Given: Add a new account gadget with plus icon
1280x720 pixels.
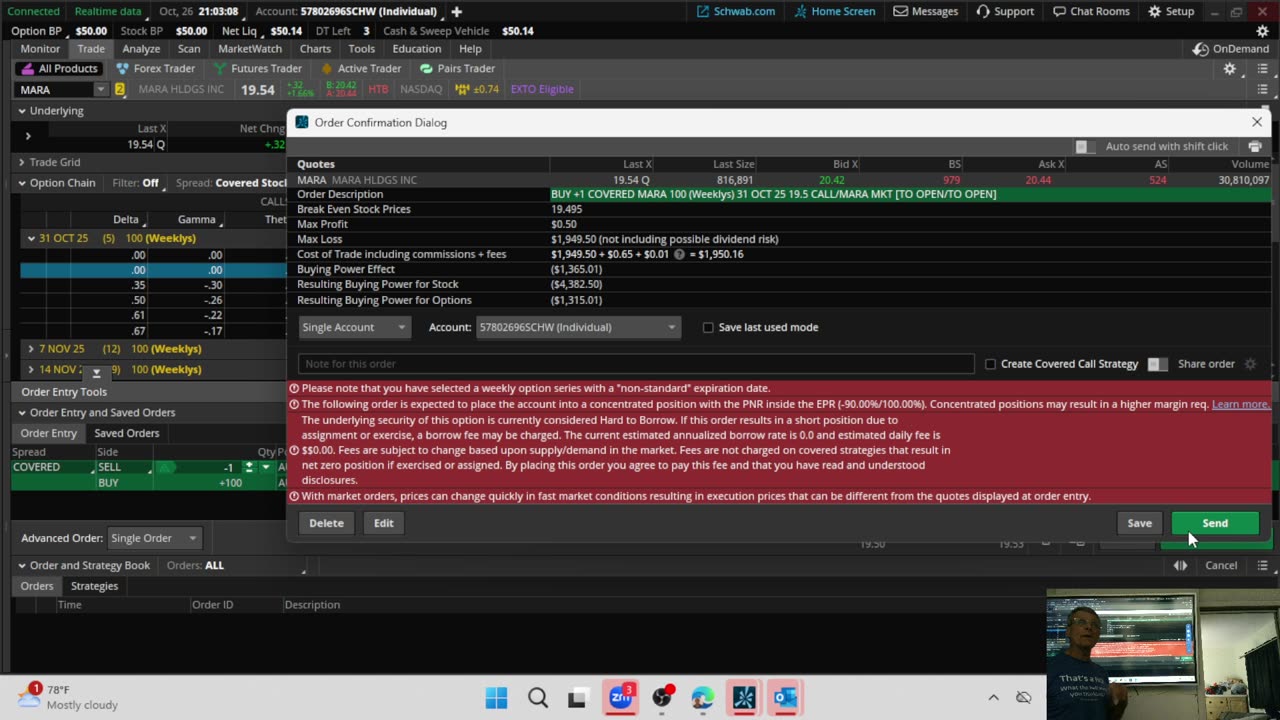Looking at the screenshot, I should (x=456, y=11).
